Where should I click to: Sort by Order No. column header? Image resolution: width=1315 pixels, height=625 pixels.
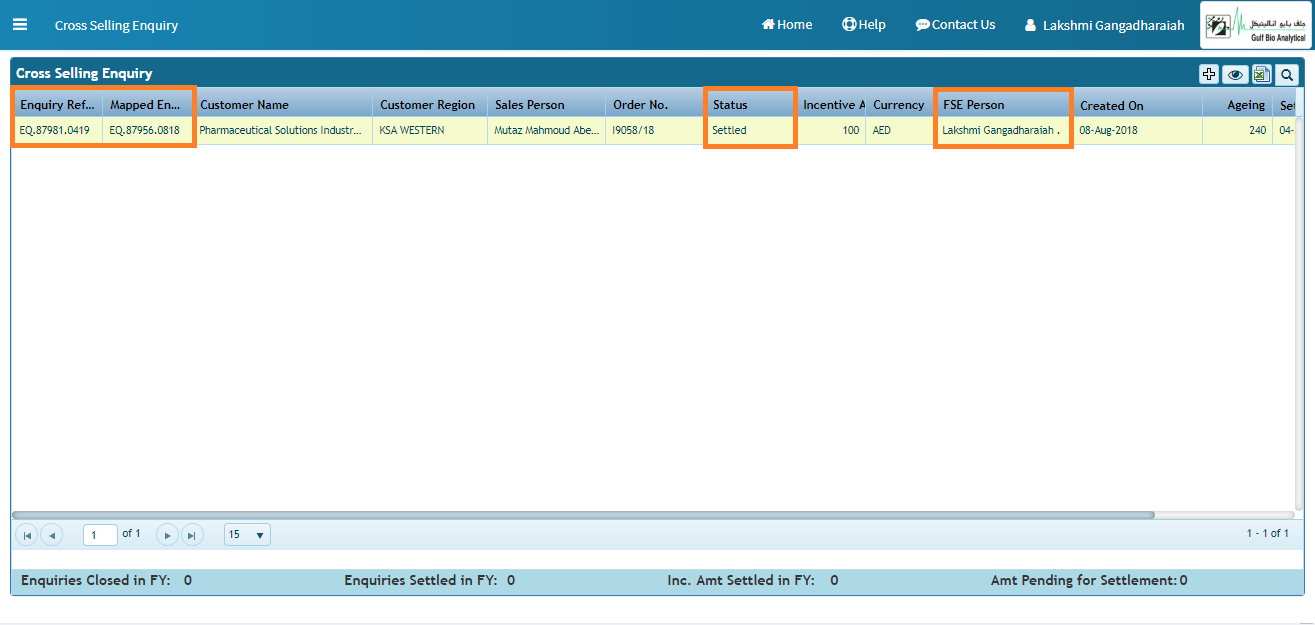655,105
